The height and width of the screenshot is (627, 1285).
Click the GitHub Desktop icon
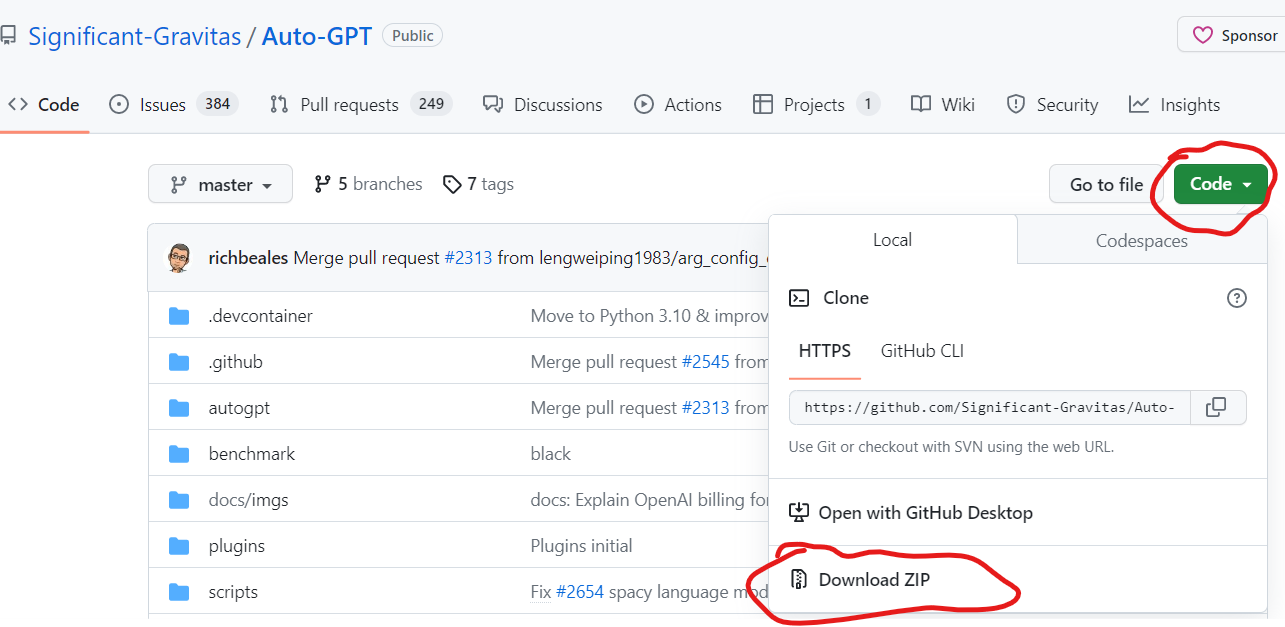click(x=798, y=512)
